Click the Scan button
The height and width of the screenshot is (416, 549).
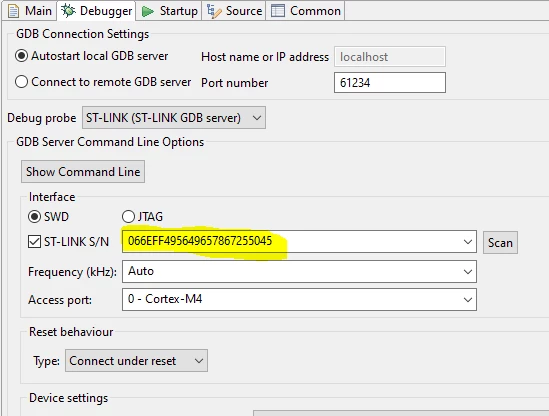tap(500, 243)
